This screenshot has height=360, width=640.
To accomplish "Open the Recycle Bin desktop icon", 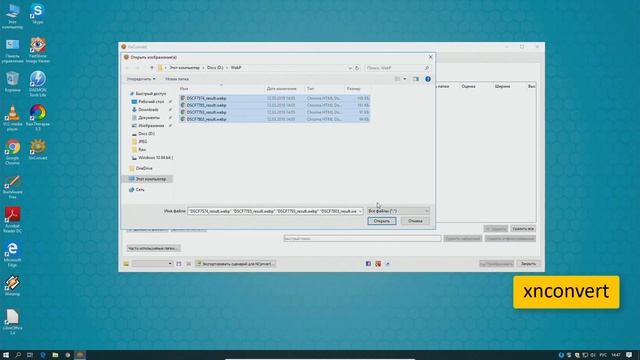I will pyautogui.click(x=12, y=82).
